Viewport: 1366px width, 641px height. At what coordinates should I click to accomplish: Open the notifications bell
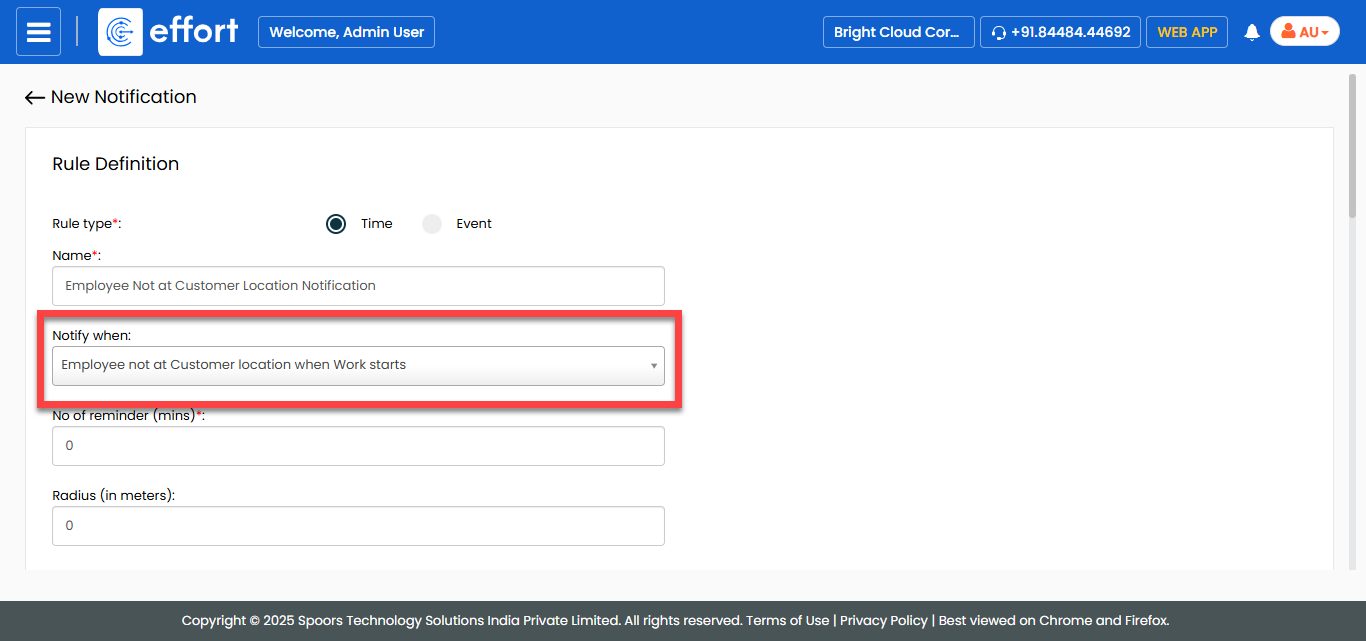1251,33
